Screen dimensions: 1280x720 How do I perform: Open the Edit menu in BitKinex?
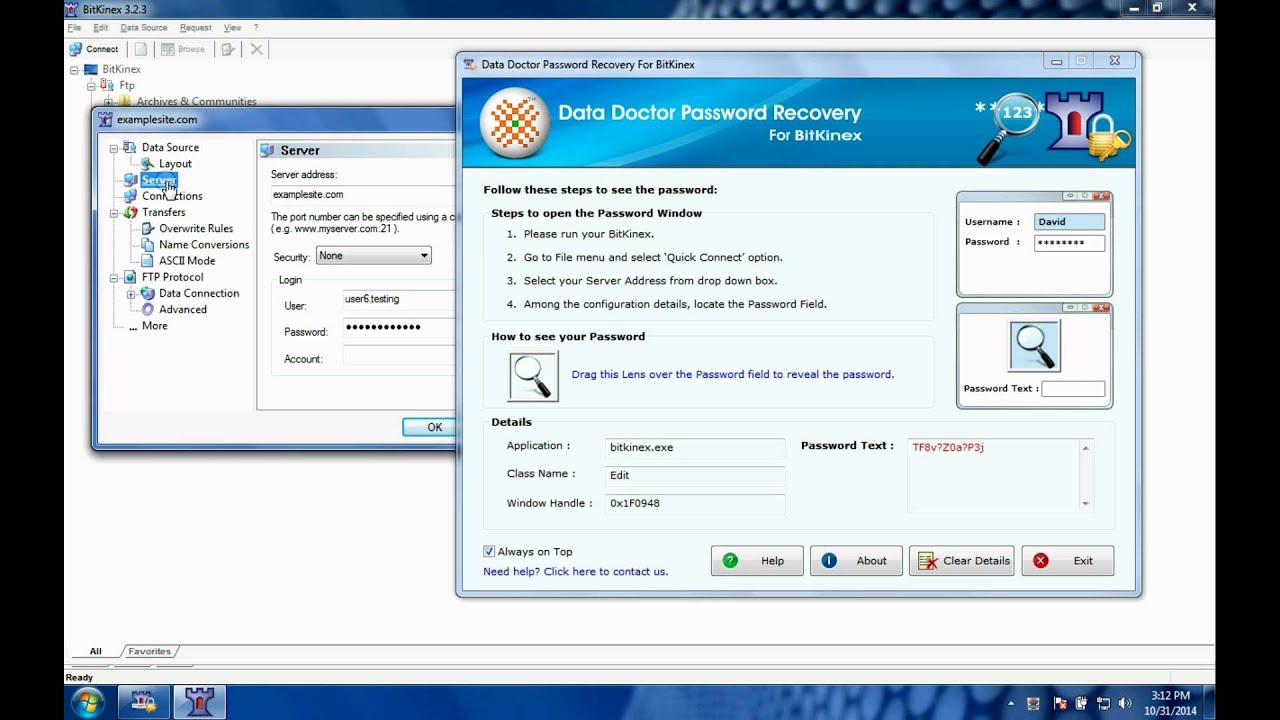tap(101, 28)
